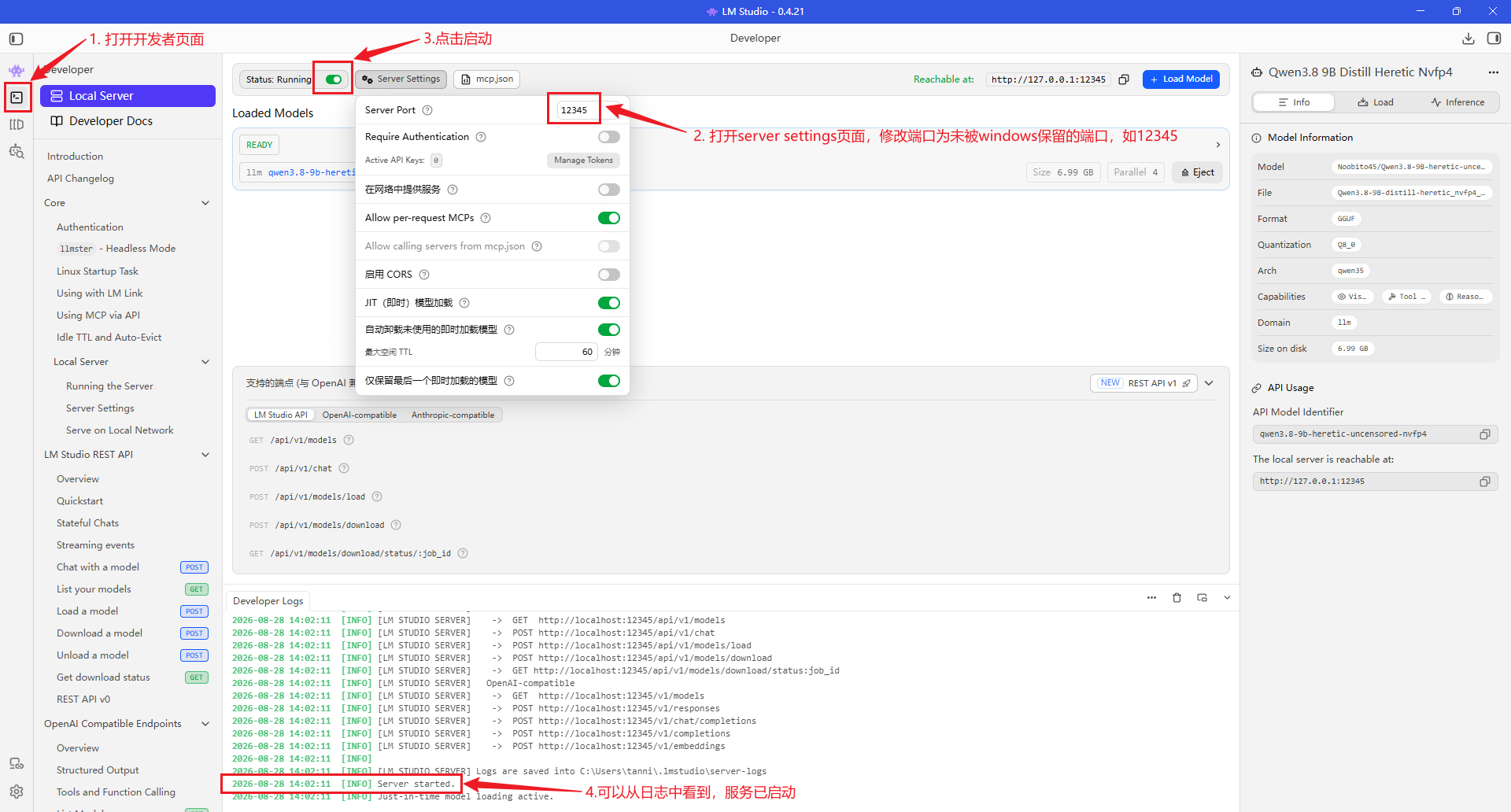The width and height of the screenshot is (1511, 812).
Task: Show help for 自动卸载未使用的即时加载模型
Action: click(509, 330)
